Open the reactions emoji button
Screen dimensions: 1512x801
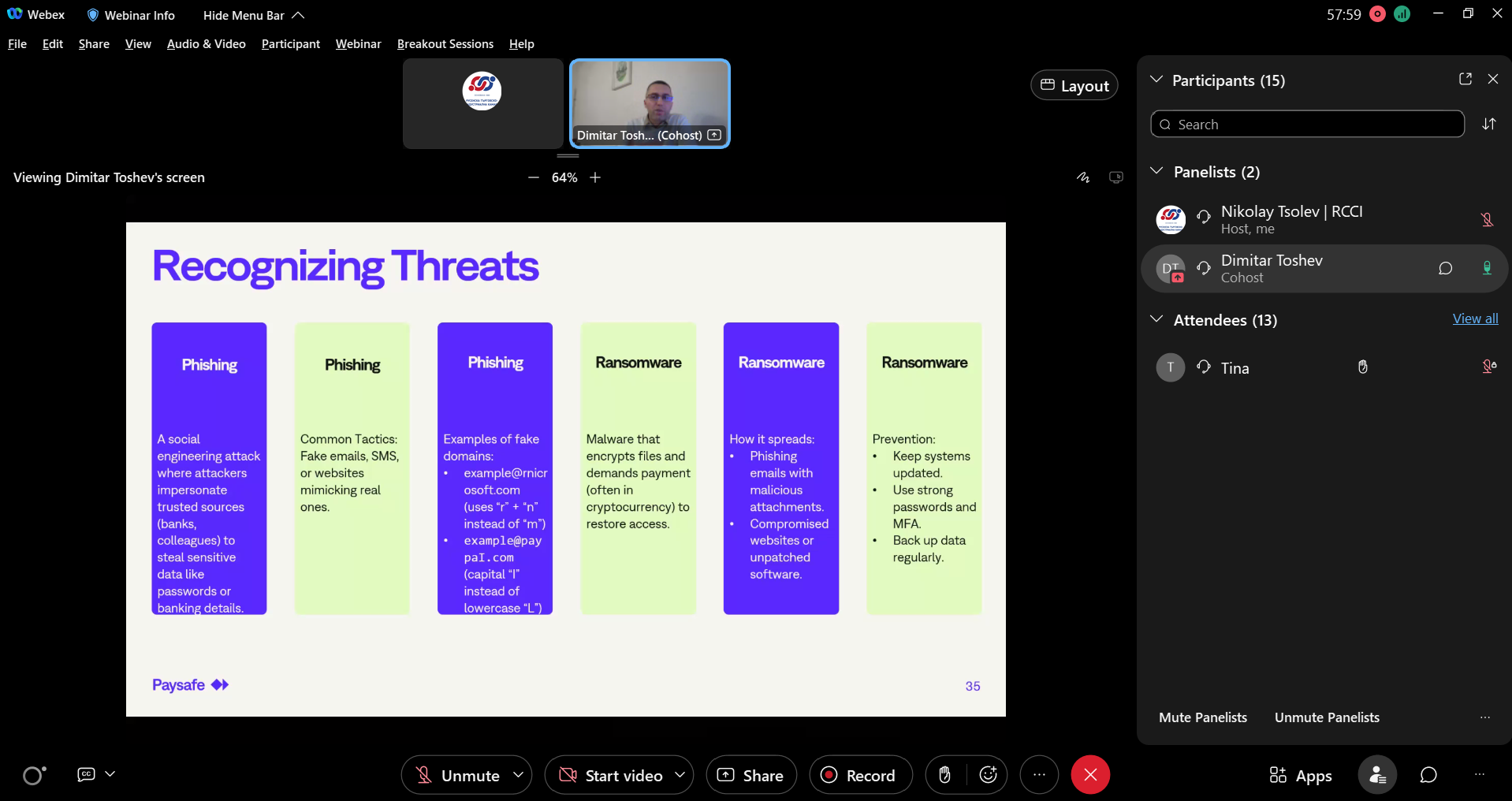(988, 775)
